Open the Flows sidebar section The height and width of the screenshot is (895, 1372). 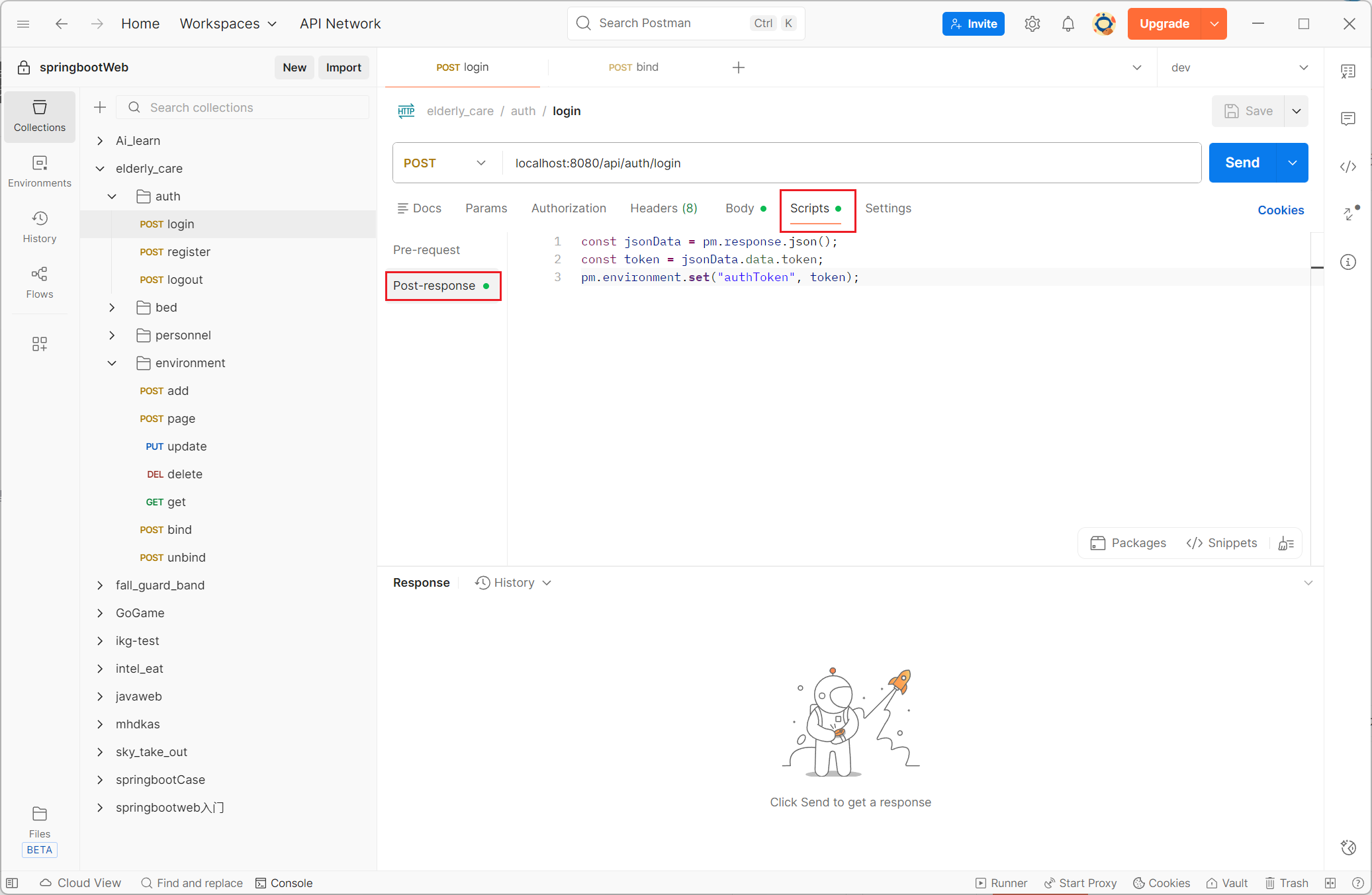pos(40,282)
